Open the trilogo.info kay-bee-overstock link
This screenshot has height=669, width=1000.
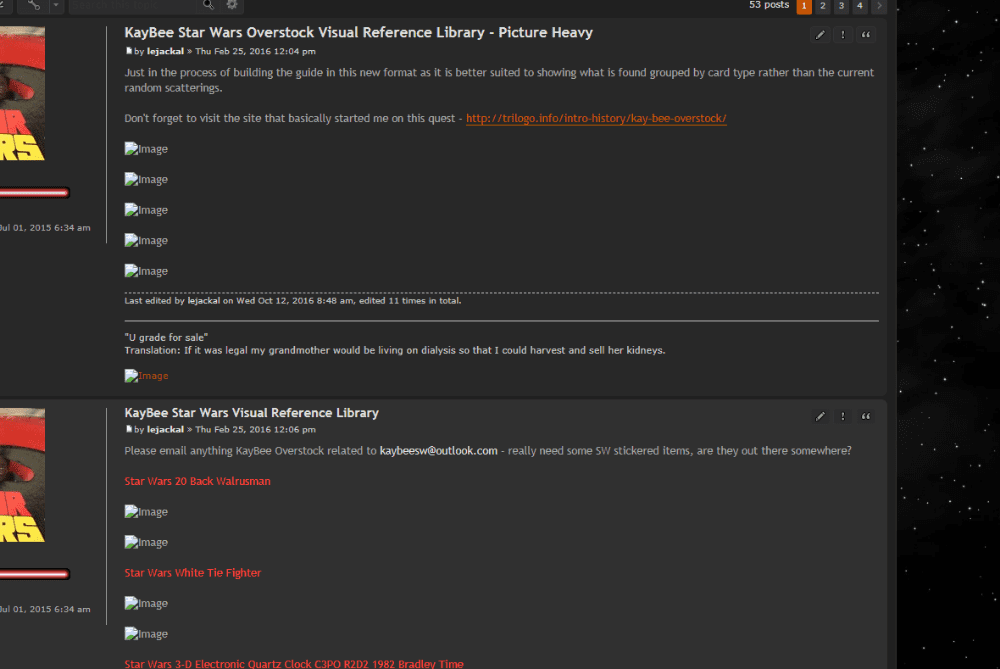click(596, 118)
